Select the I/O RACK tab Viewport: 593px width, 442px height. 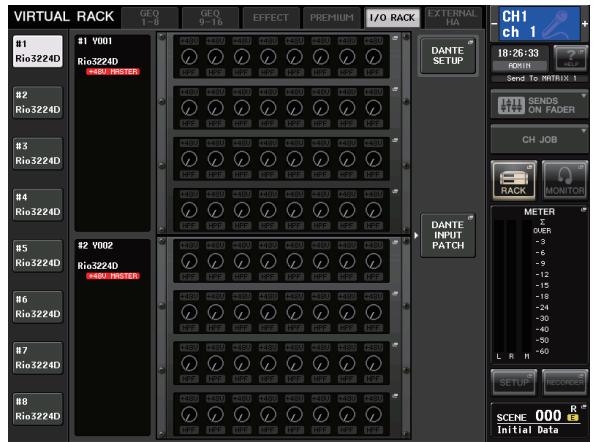pyautogui.click(x=392, y=18)
